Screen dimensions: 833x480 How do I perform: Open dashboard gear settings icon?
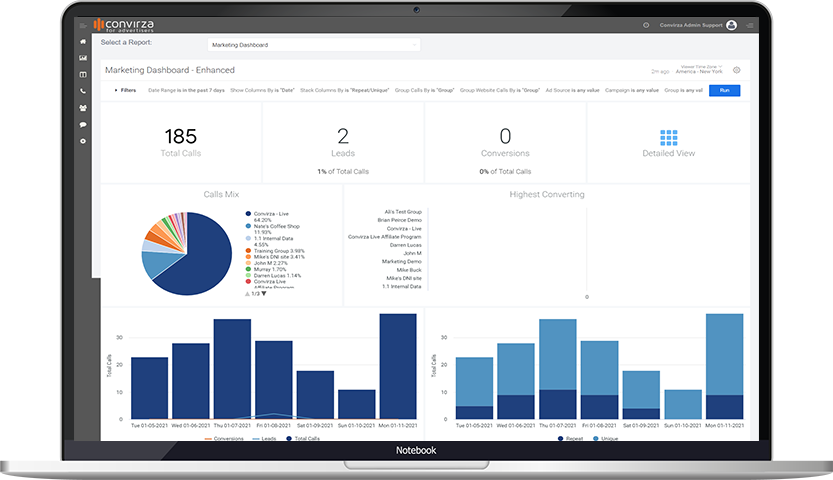click(737, 70)
